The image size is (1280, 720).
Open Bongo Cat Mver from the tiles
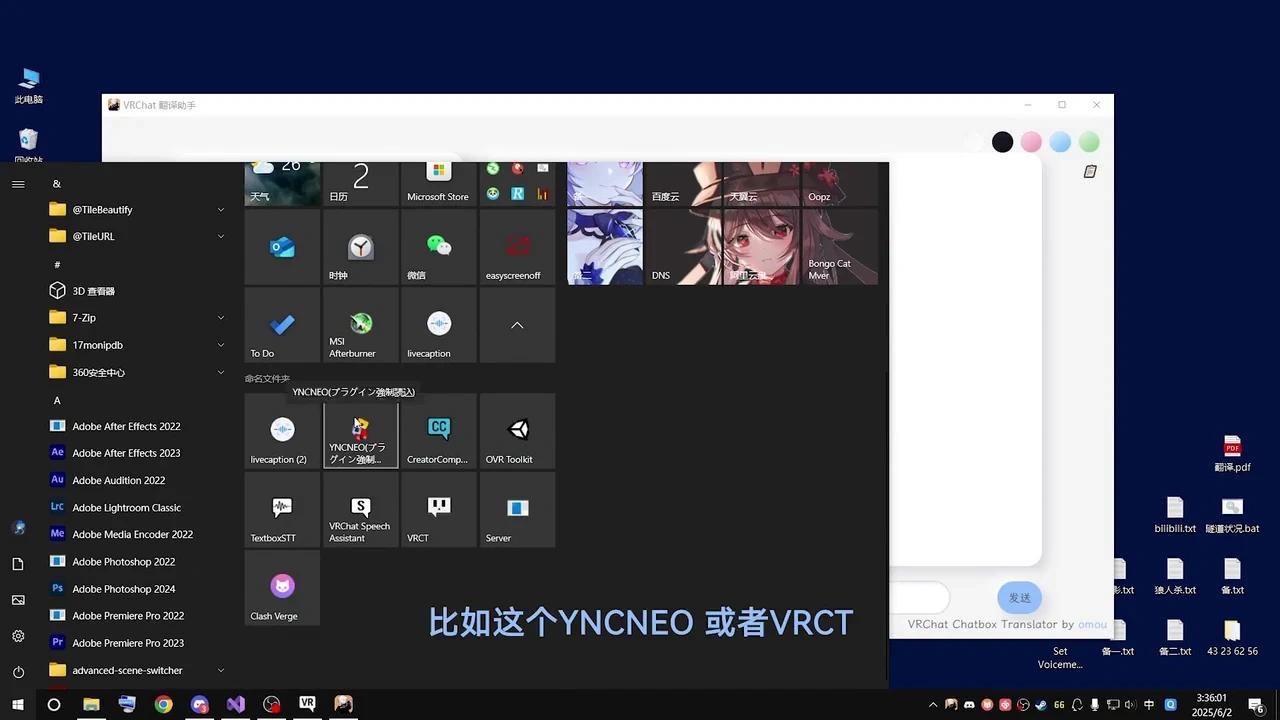[x=840, y=247]
